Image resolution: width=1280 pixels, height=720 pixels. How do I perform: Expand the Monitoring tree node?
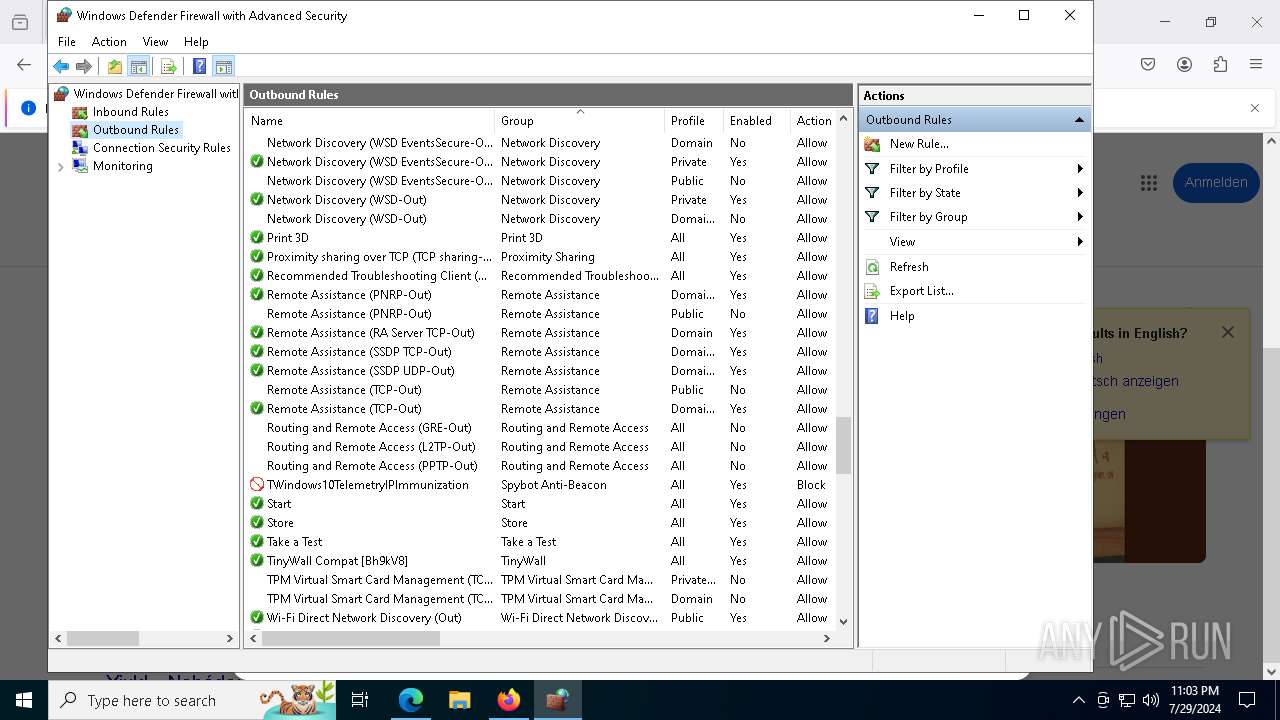pos(60,167)
